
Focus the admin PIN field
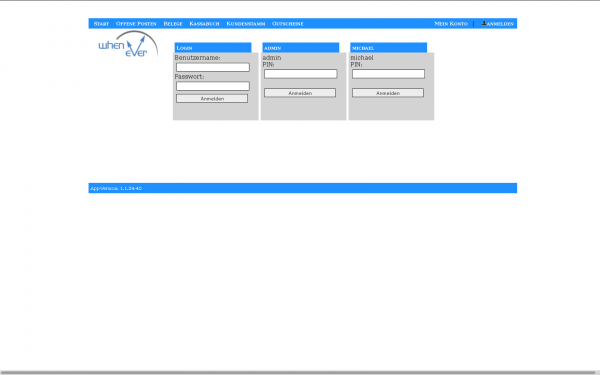point(301,74)
